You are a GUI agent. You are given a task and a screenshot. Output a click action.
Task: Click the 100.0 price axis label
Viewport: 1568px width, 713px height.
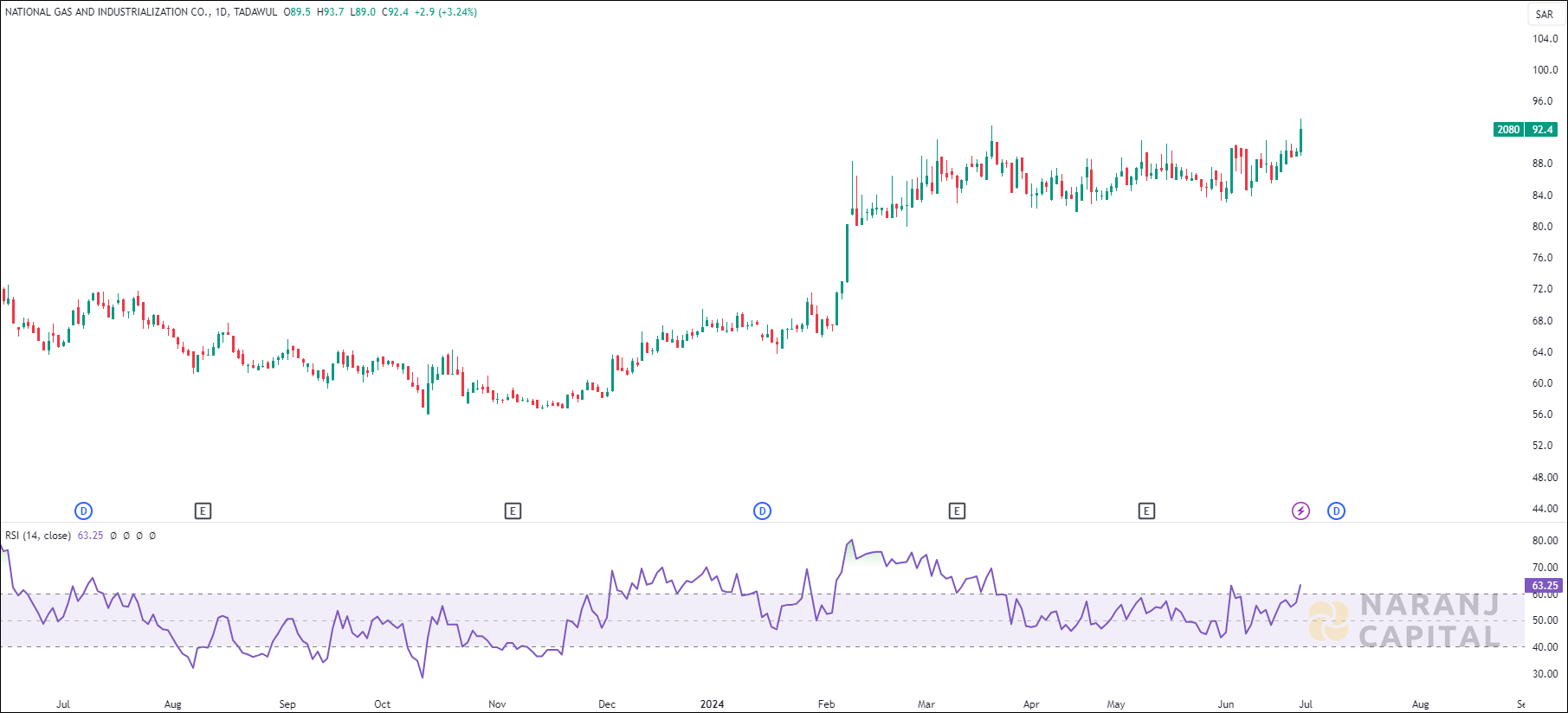click(x=1545, y=70)
